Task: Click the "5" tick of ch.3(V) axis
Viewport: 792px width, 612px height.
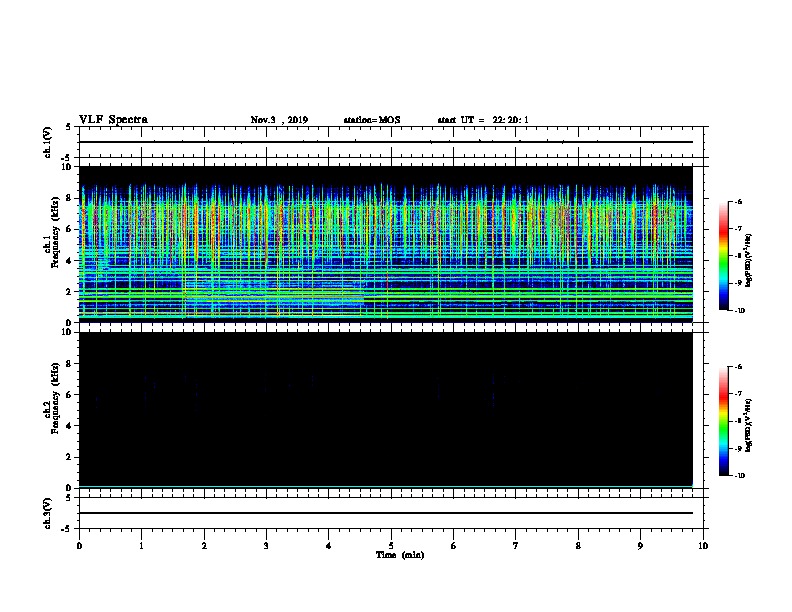Action: pyautogui.click(x=69, y=498)
